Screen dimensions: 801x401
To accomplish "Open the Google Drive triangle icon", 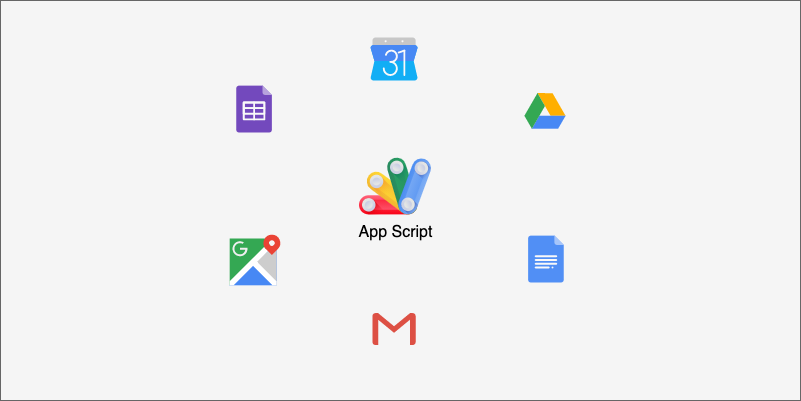I will [x=545, y=111].
